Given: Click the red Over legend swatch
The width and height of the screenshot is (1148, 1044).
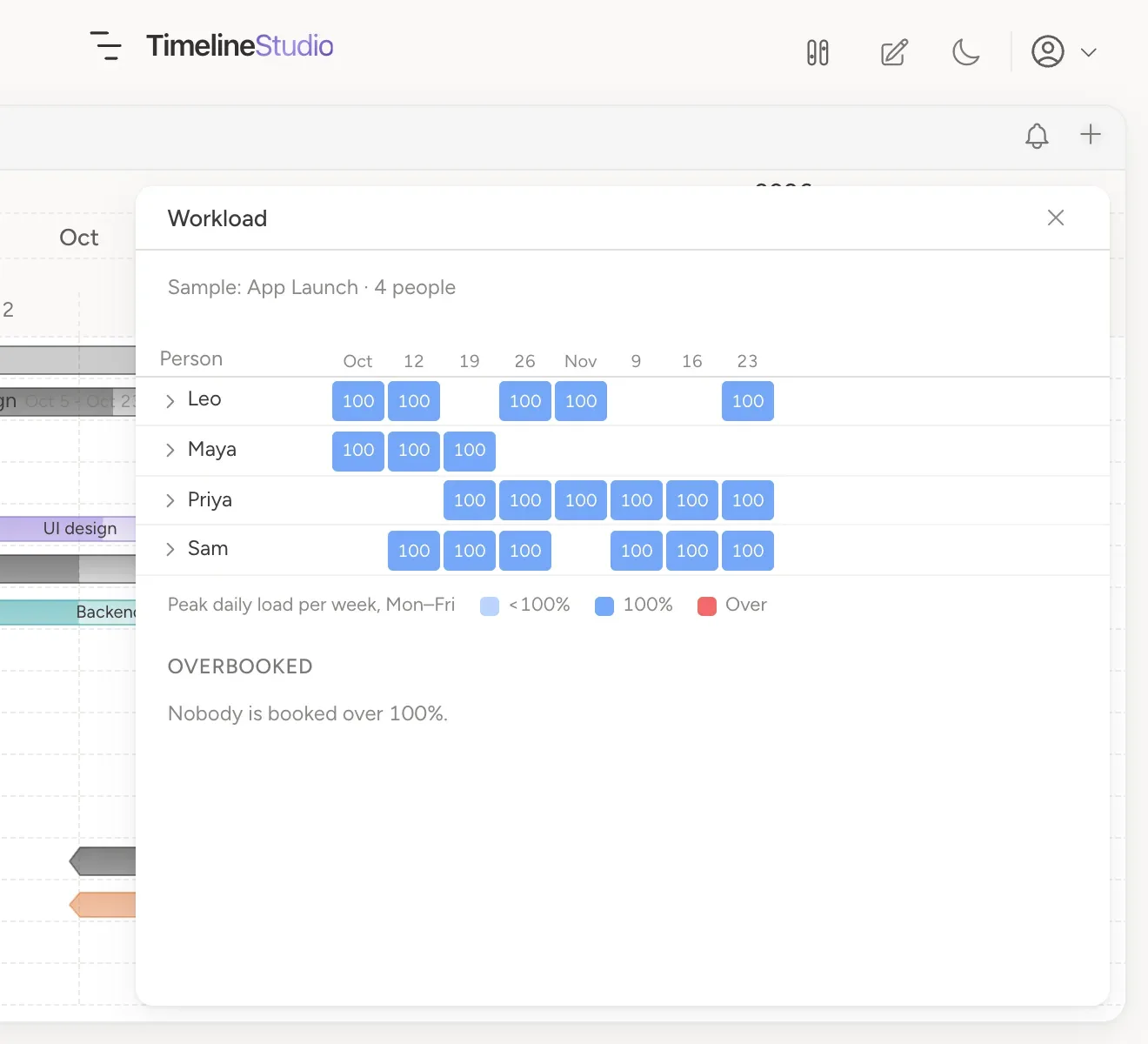Looking at the screenshot, I should pos(707,606).
